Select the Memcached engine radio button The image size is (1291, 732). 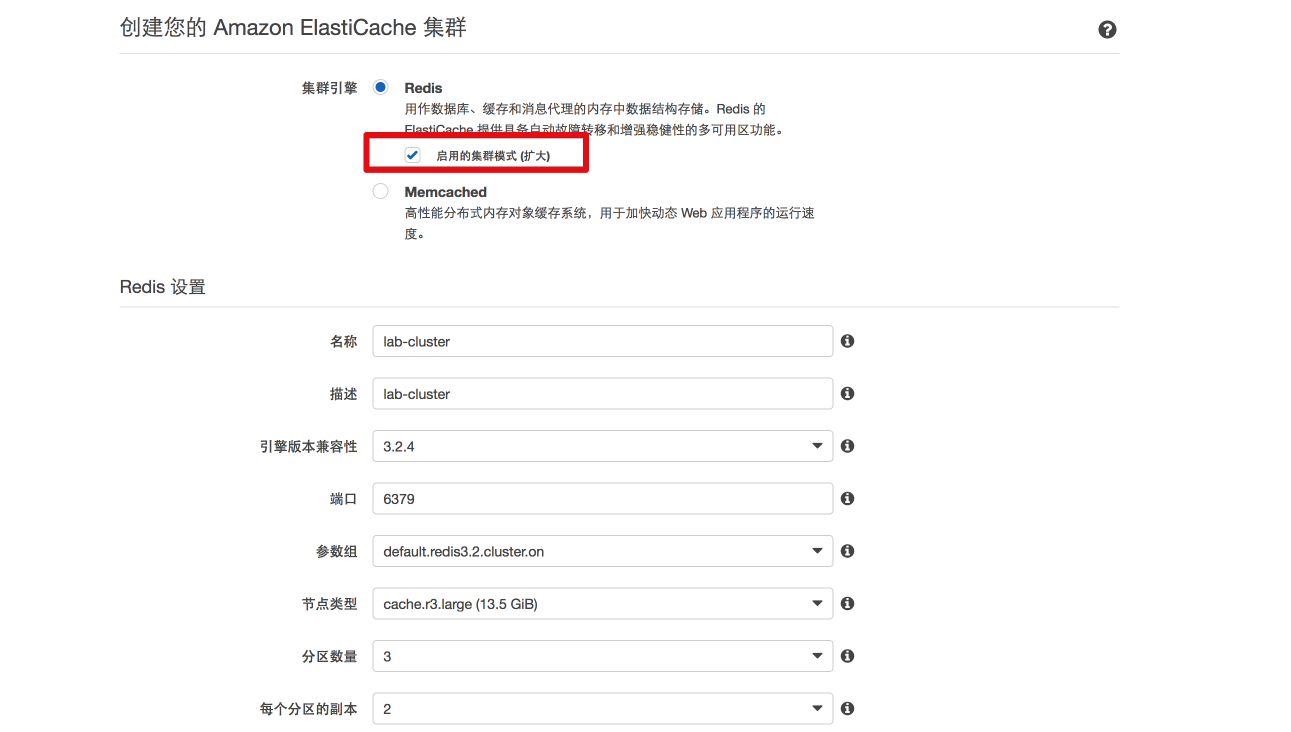point(380,191)
